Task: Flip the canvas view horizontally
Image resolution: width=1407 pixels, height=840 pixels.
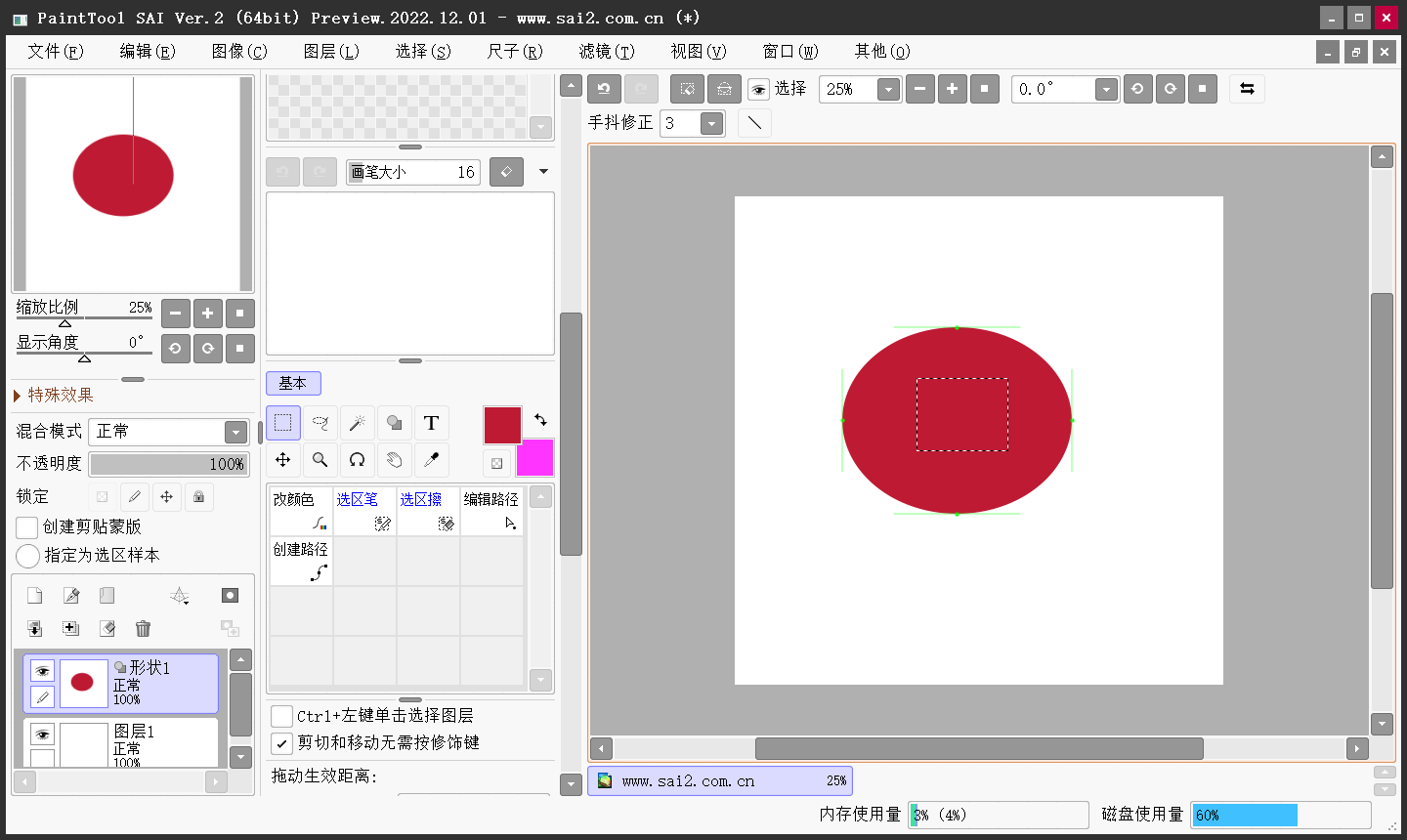Action: coord(1247,89)
